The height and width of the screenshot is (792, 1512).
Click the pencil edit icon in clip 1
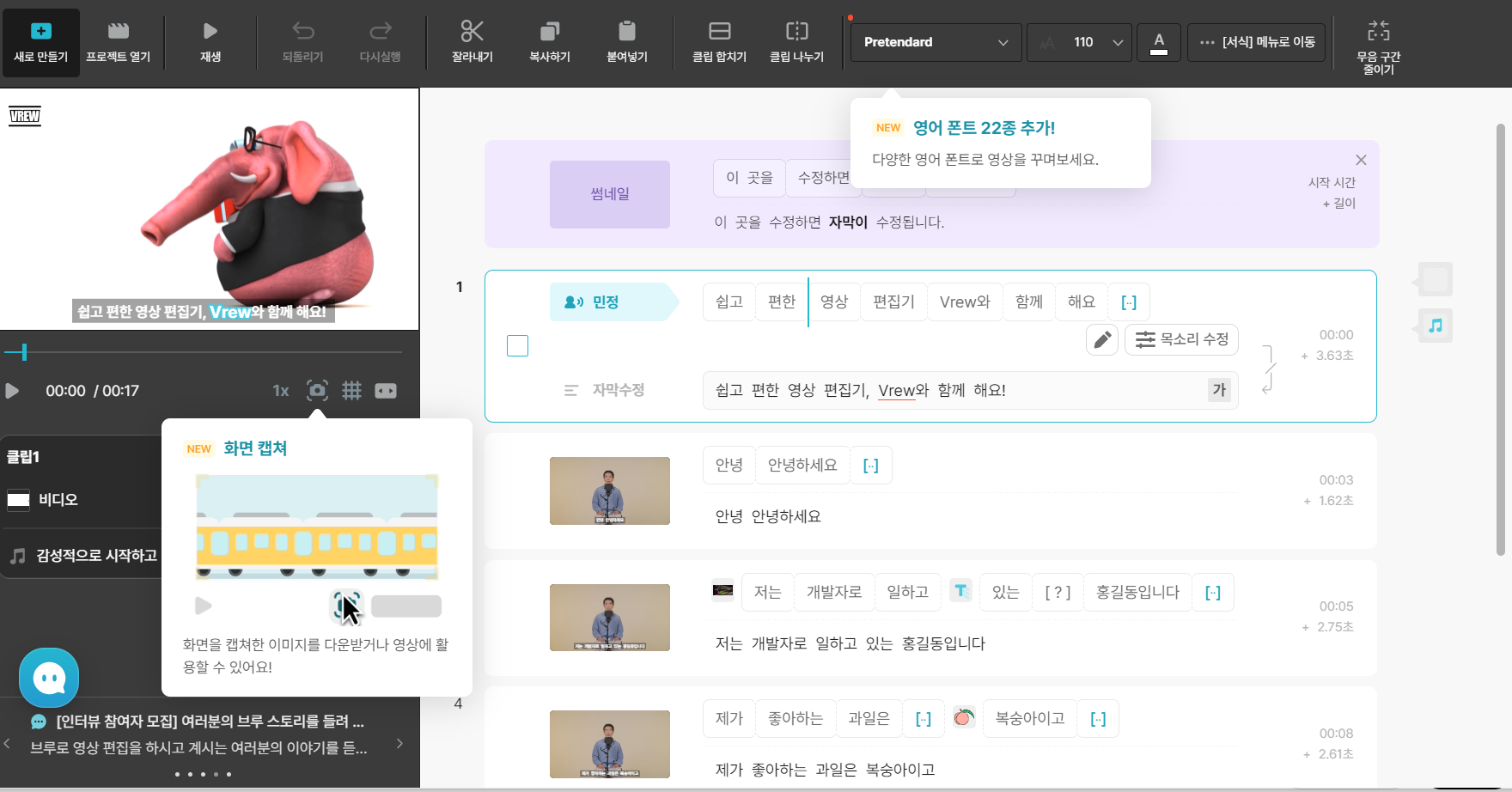click(1102, 339)
